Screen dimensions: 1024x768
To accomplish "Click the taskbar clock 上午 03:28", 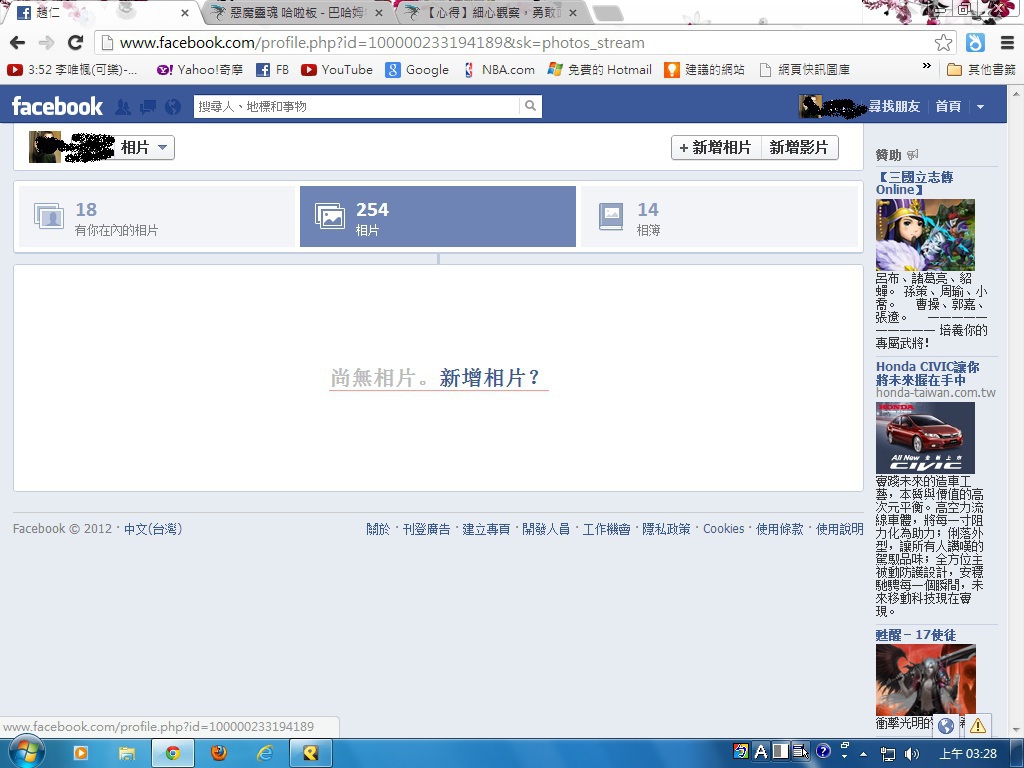I will pyautogui.click(x=968, y=754).
